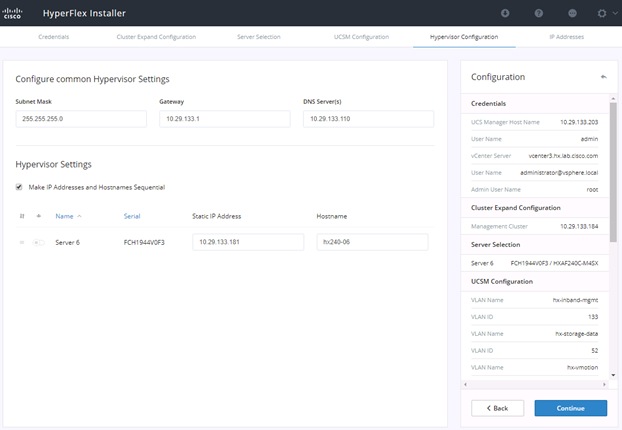
Task: Expand the settings gear dropdown chevron
Action: click(x=615, y=13)
